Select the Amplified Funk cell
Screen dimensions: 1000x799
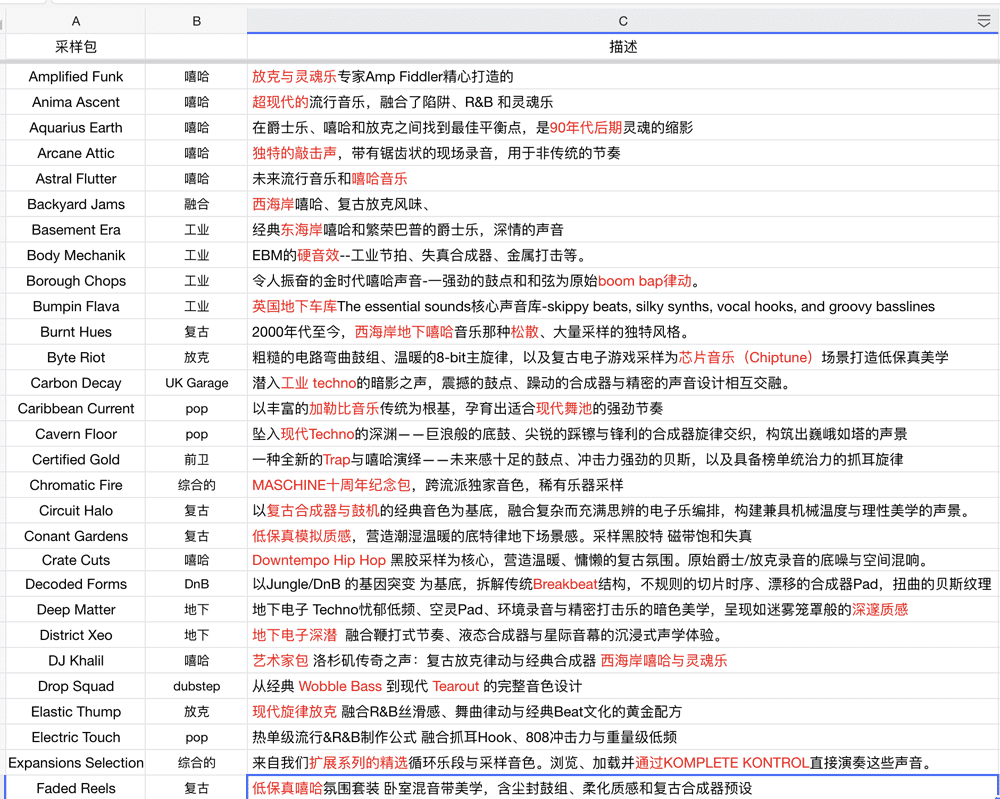[75, 77]
